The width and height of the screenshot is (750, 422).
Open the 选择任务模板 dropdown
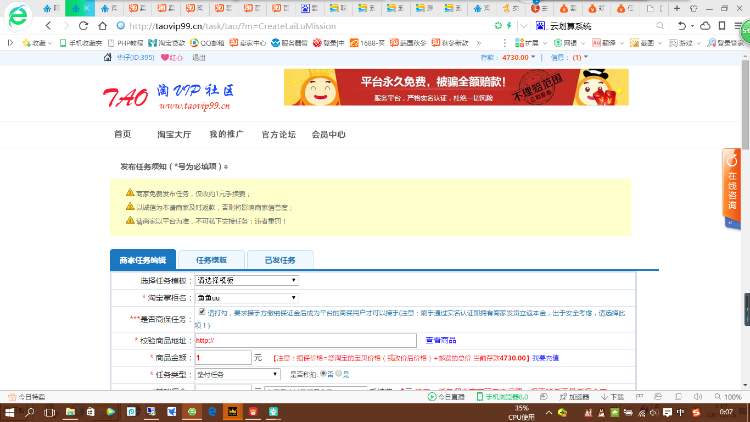tap(247, 280)
